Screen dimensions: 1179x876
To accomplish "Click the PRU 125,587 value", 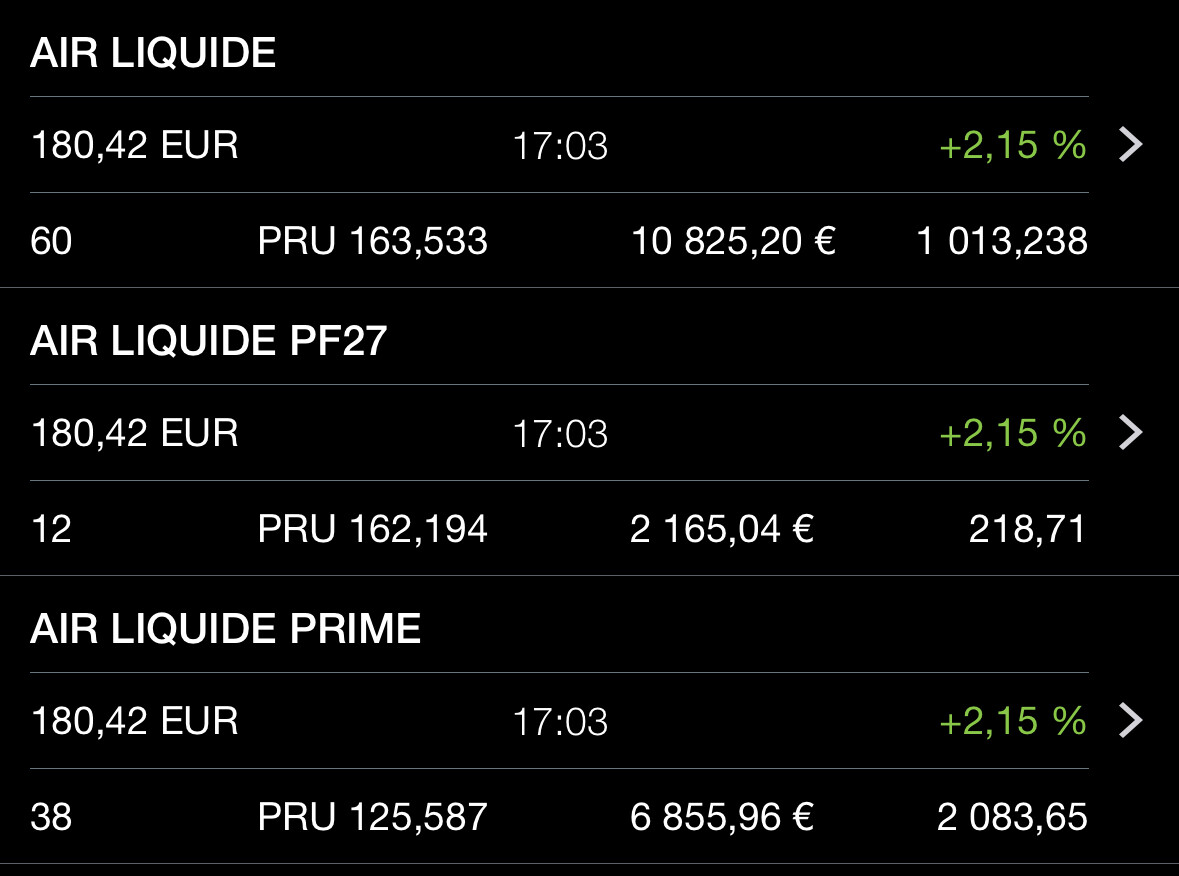I will coord(372,817).
